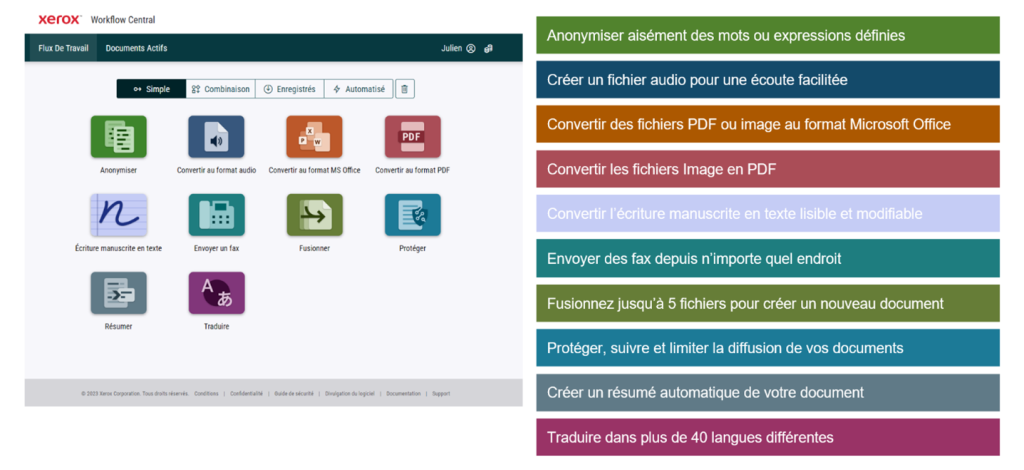The height and width of the screenshot is (470, 1024).
Task: Open the Résumer workflow icon
Action: 118,293
